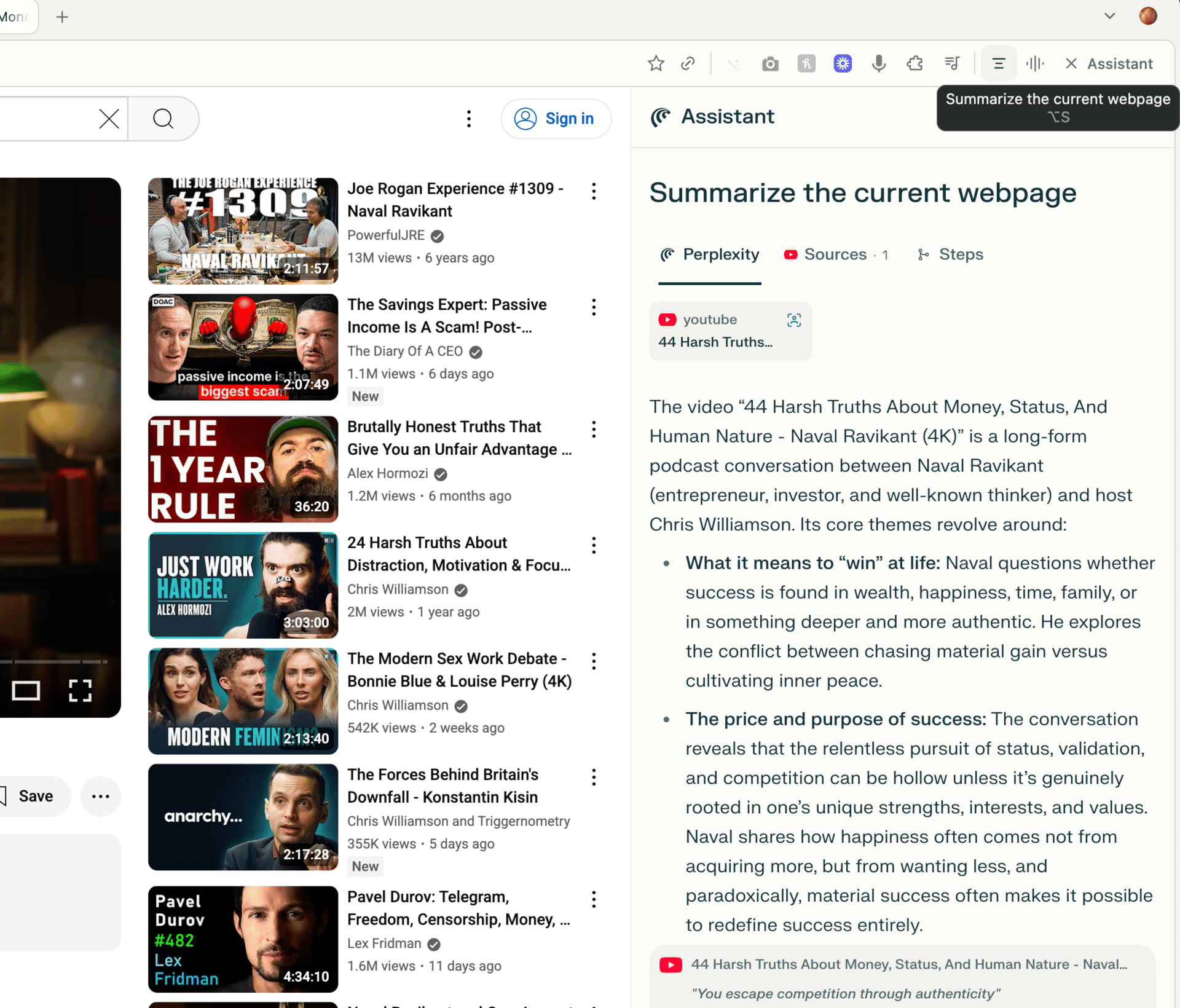Close the Assistant side panel
The width and height of the screenshot is (1180, 1008).
coord(1071,63)
